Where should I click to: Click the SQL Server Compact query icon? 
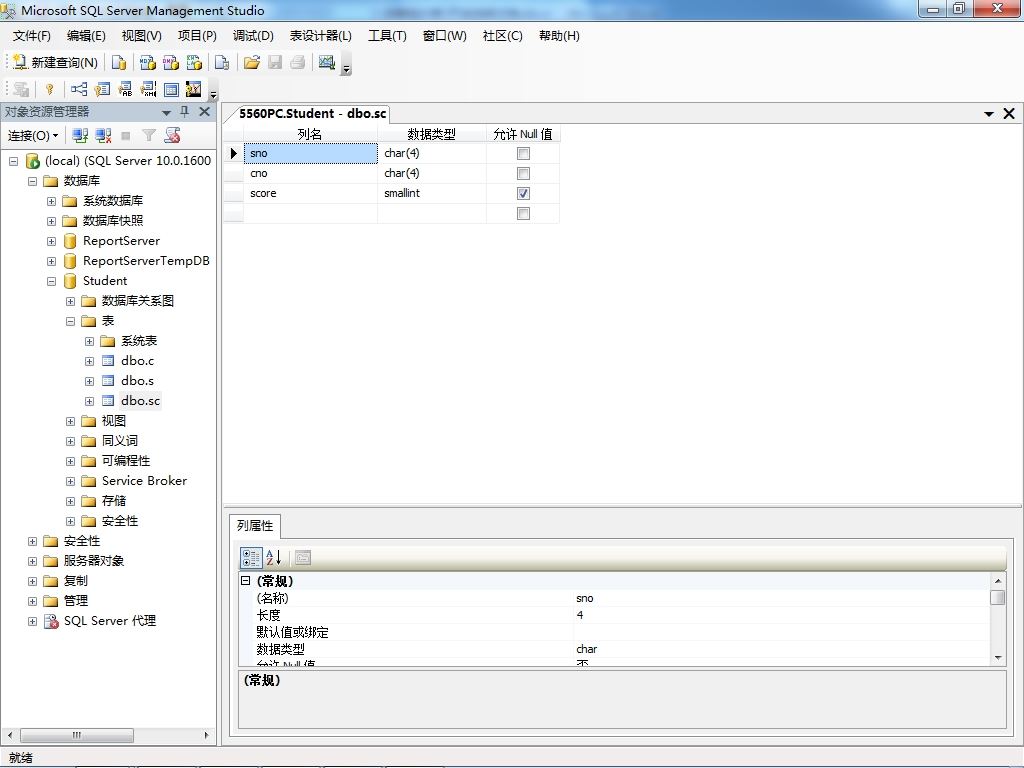point(222,62)
